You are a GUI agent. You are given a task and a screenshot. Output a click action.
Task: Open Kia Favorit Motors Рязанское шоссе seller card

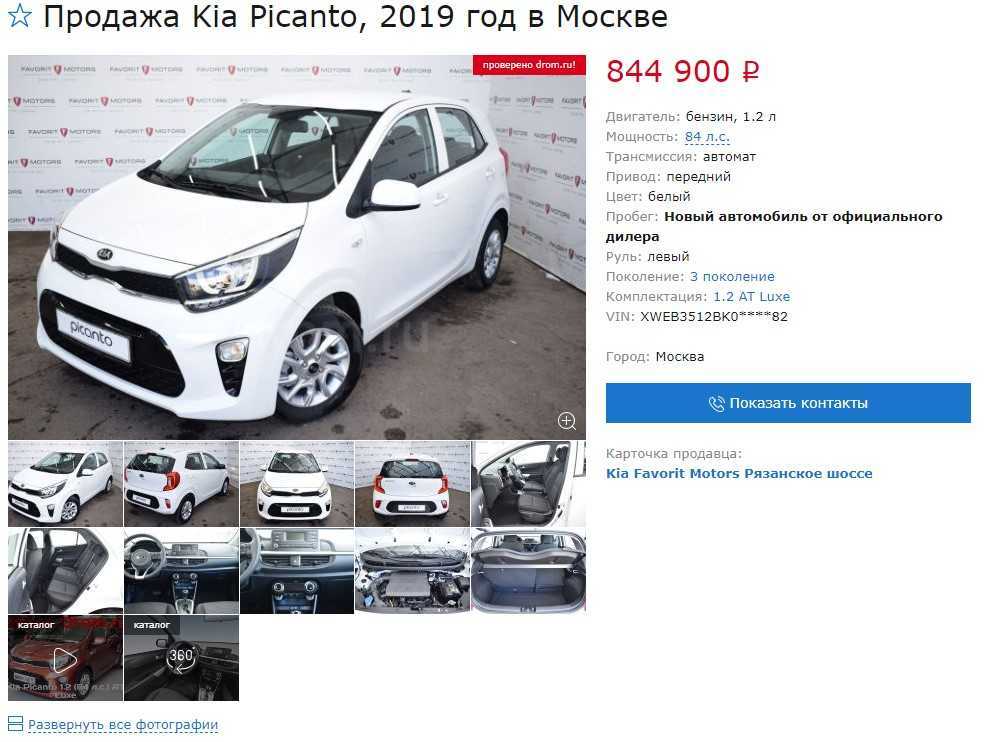point(739,473)
